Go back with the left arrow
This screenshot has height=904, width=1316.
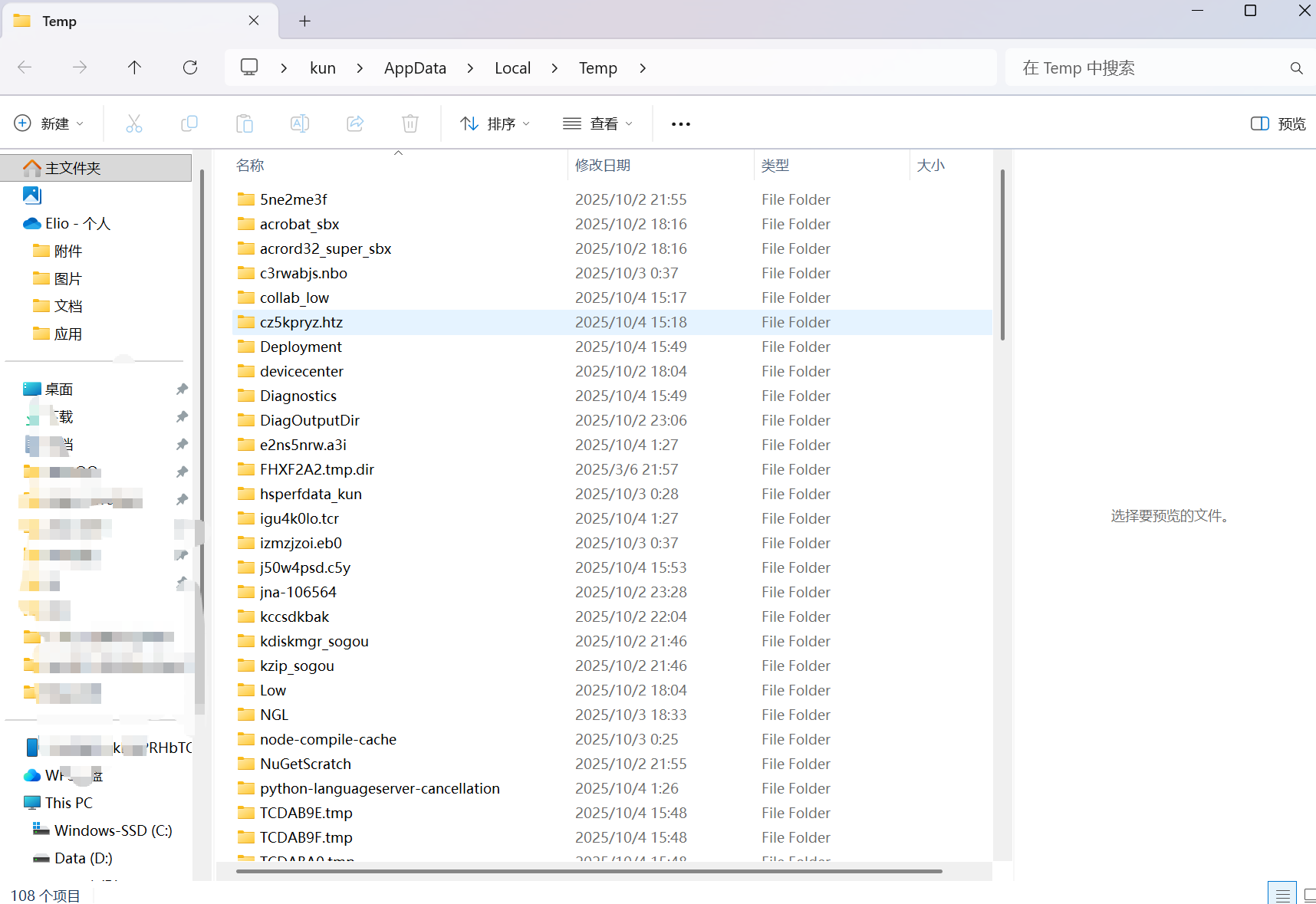25,67
